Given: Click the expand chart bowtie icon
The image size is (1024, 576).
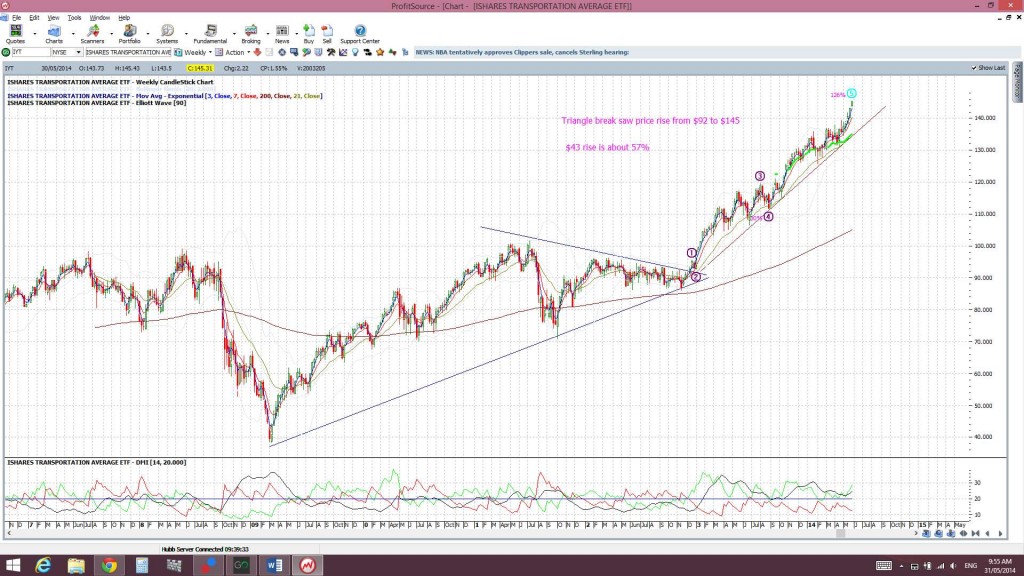Looking at the screenshot, I should [976, 534].
